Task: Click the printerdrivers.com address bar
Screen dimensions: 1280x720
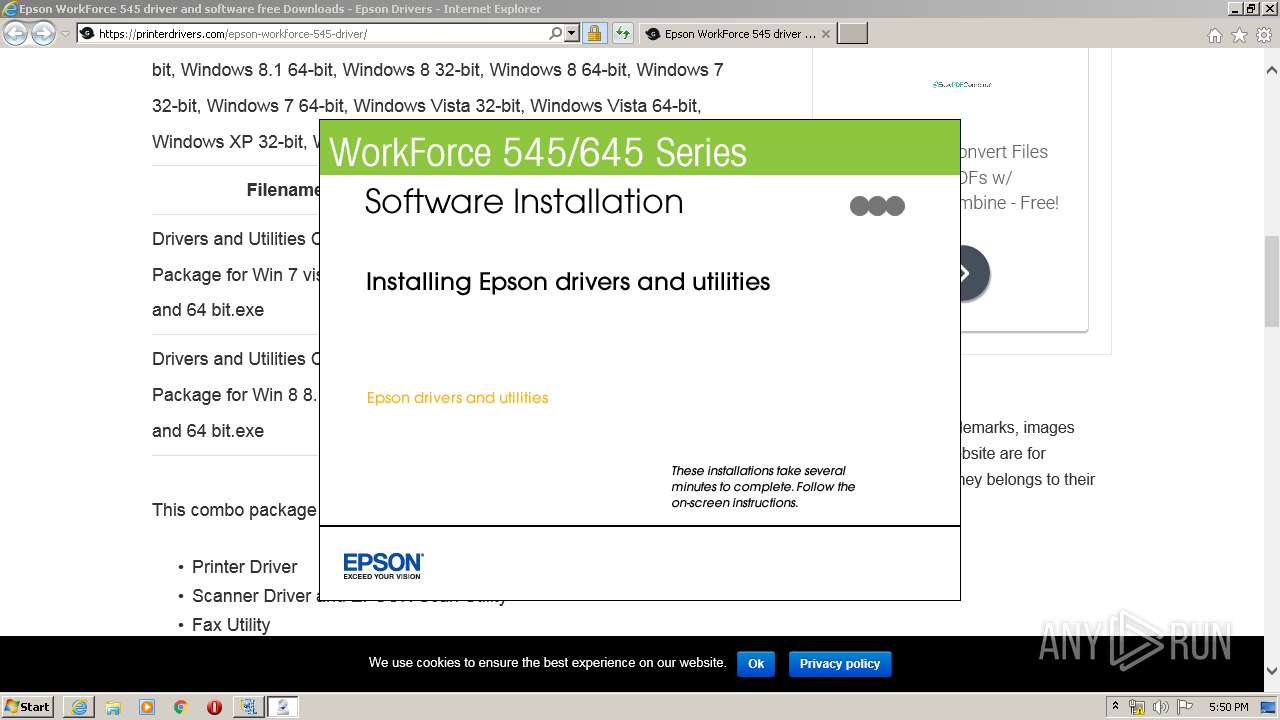Action: pos(310,34)
